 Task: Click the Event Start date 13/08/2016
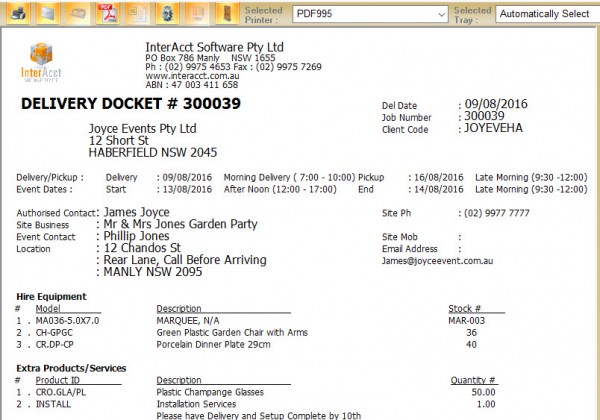pos(187,189)
